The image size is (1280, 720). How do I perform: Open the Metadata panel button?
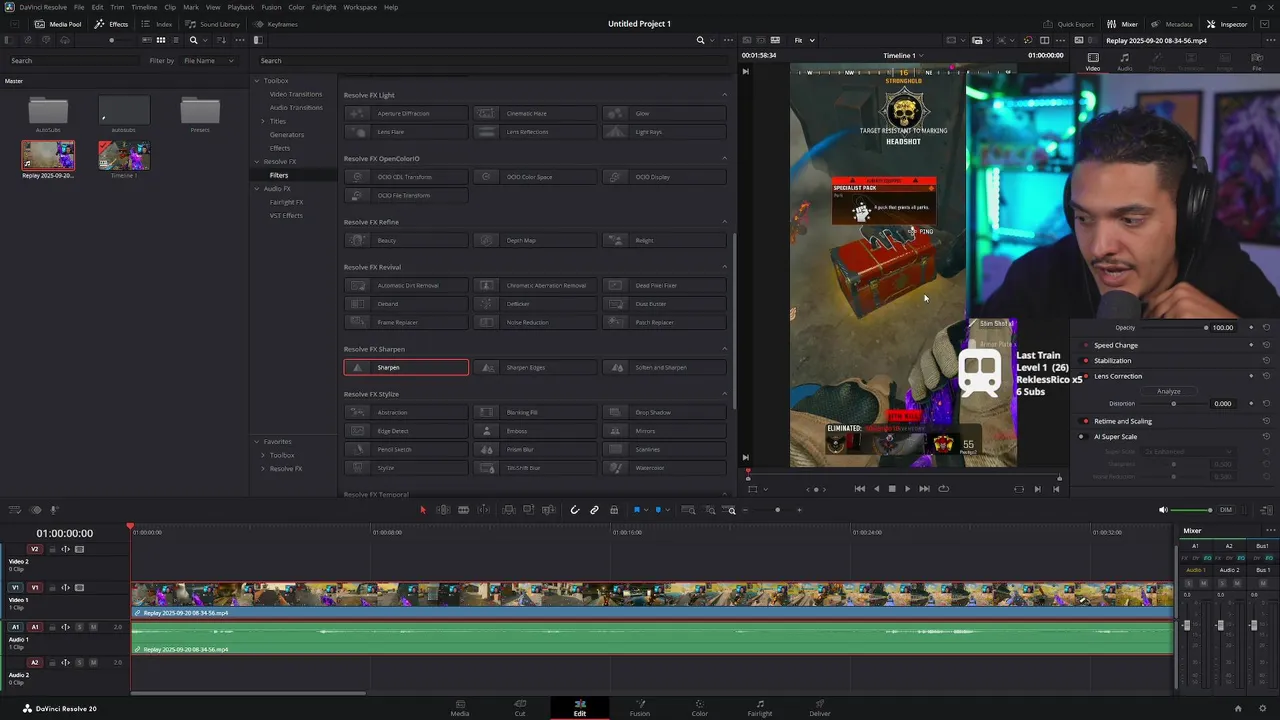pyautogui.click(x=1171, y=24)
